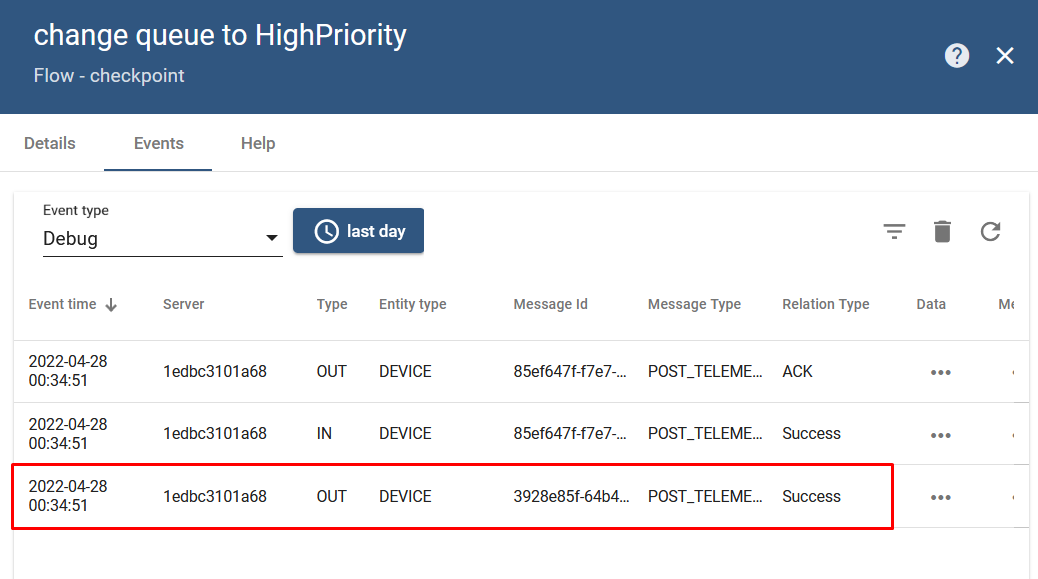
Task: Toggle sort arrow beside Event time
Action: [111, 304]
